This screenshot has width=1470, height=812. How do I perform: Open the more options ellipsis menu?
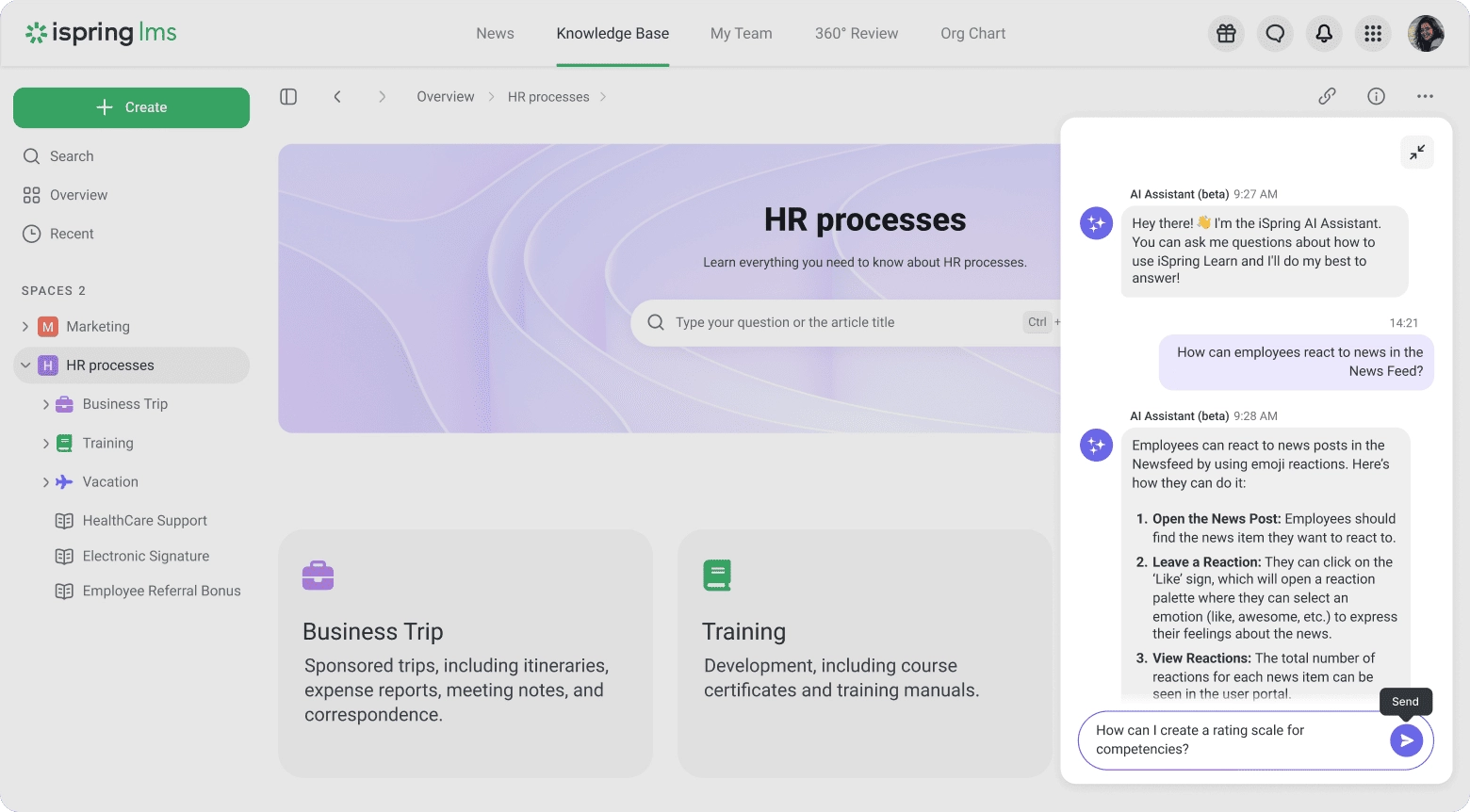click(x=1425, y=96)
